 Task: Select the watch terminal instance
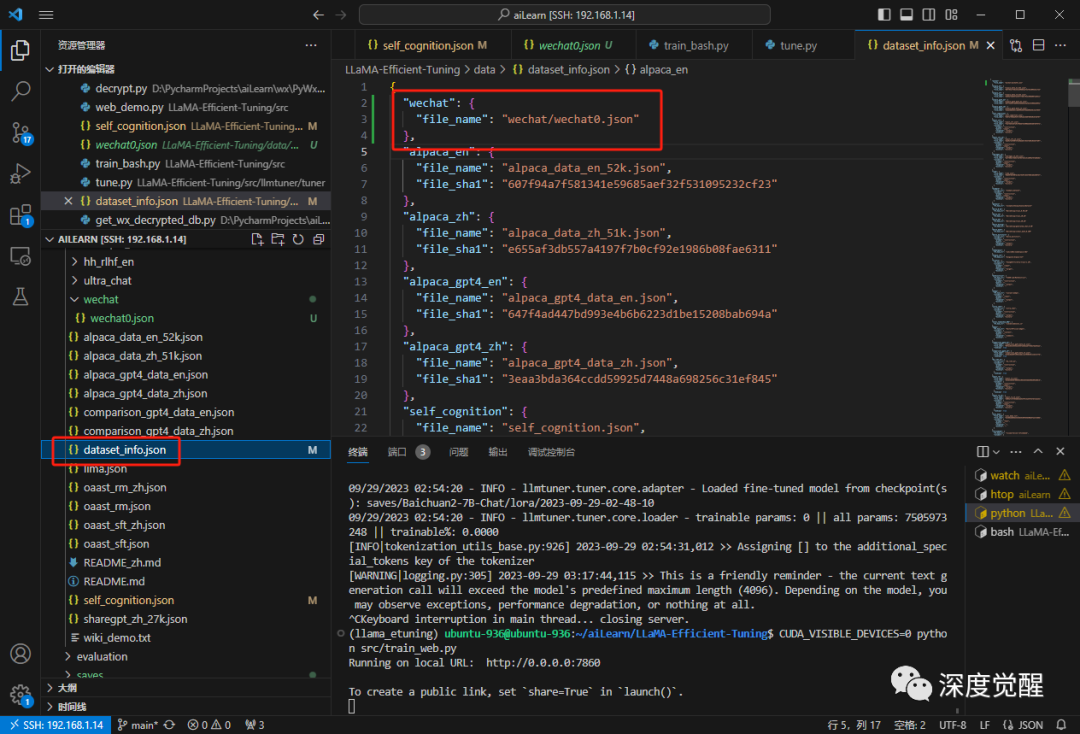[x=1022, y=475]
